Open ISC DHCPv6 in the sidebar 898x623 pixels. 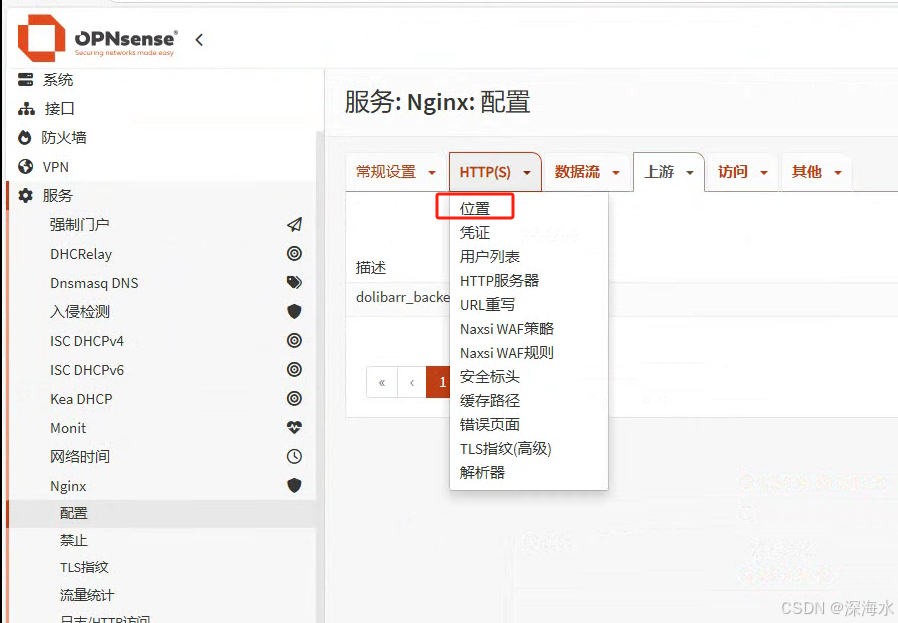click(86, 370)
